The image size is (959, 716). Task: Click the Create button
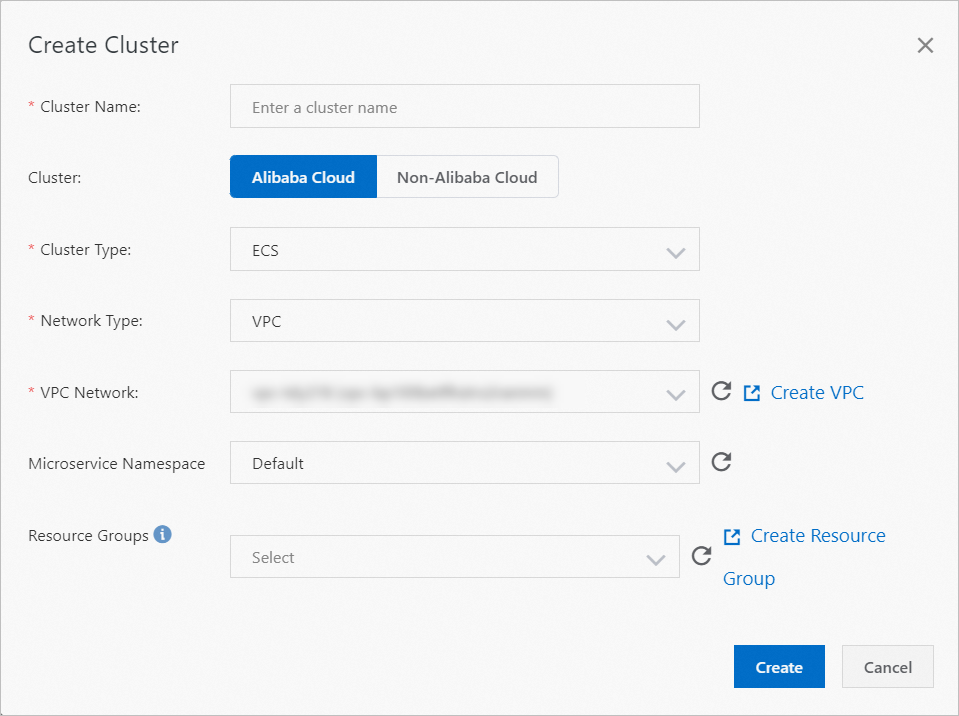[779, 666]
